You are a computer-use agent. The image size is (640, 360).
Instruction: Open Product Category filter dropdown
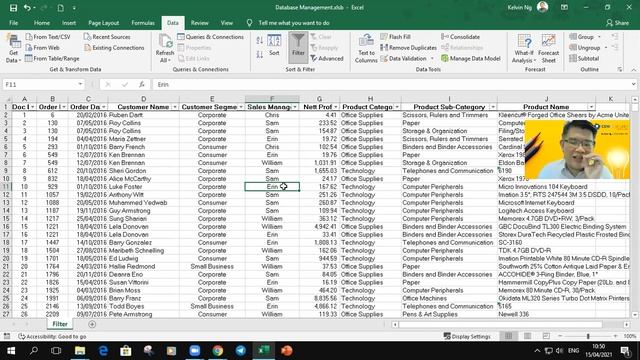coord(397,107)
